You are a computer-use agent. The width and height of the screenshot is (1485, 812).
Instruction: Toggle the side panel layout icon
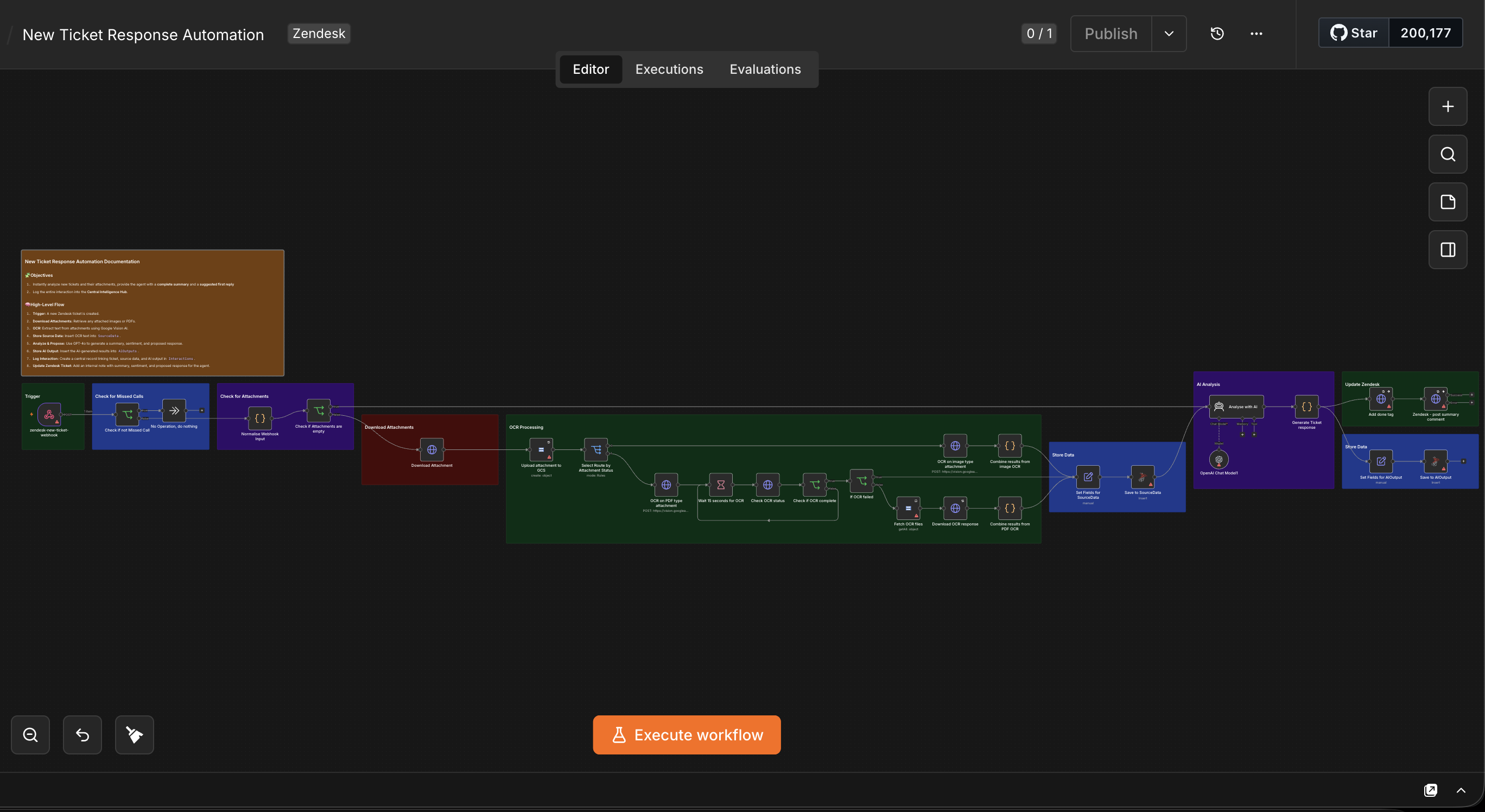click(1448, 250)
